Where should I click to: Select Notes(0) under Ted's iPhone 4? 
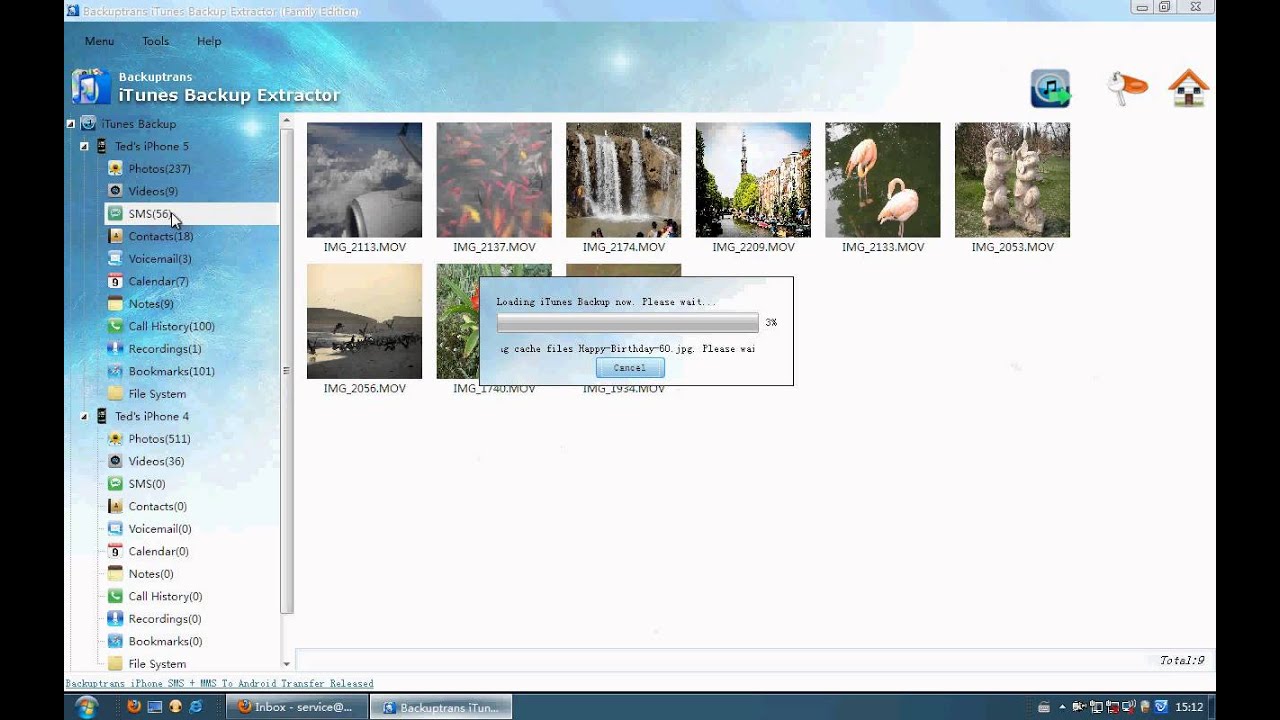coord(151,574)
